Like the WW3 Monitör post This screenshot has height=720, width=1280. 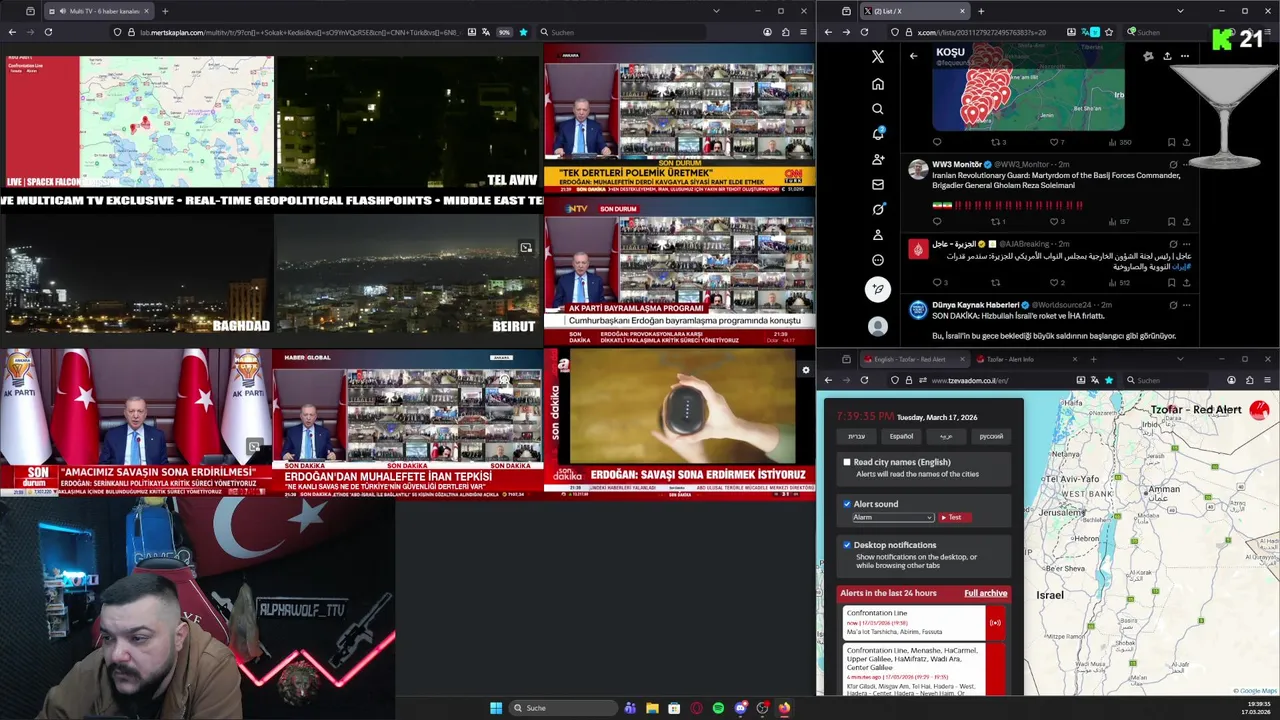pyautogui.click(x=1053, y=221)
